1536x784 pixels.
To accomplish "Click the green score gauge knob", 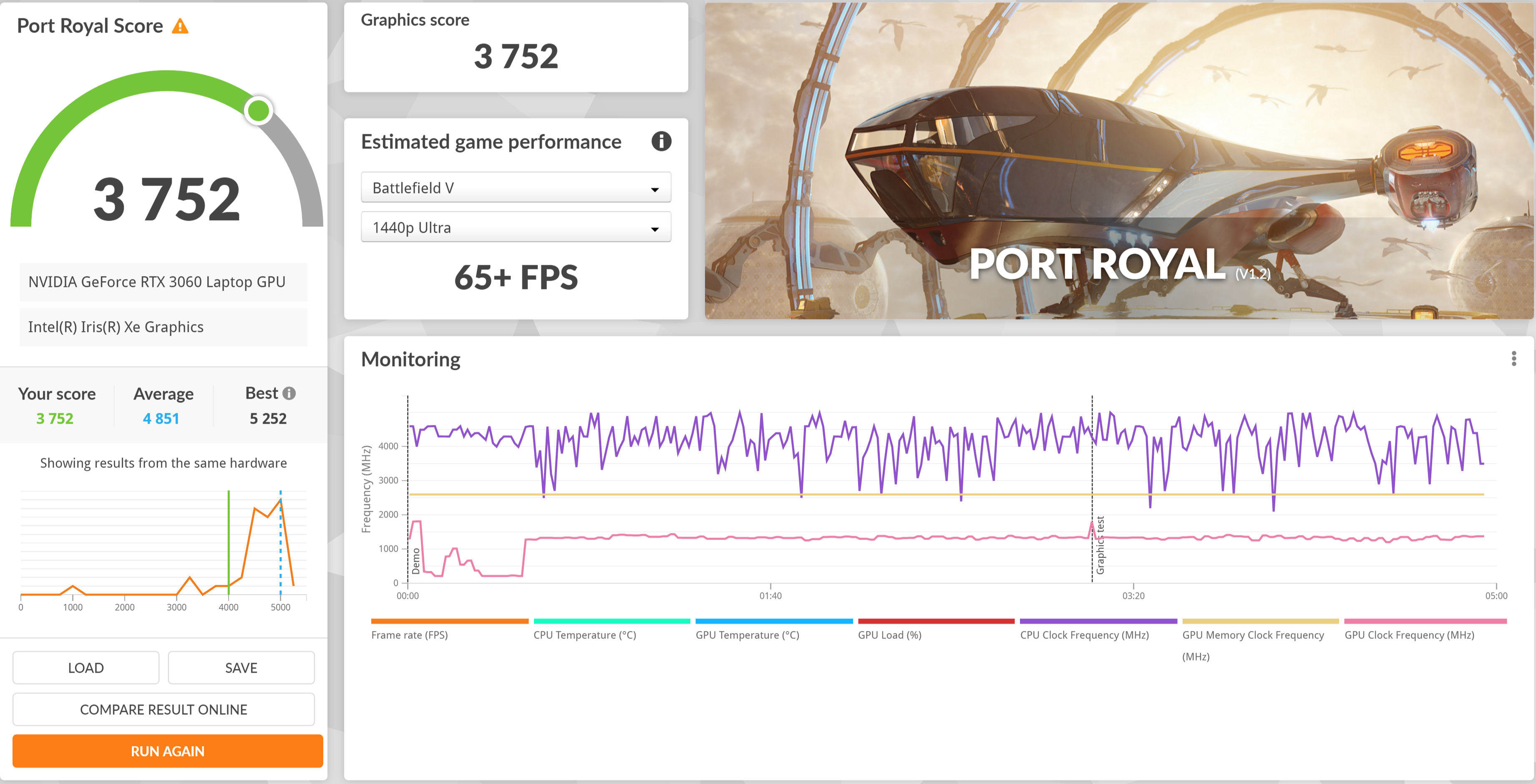I will click(258, 110).
